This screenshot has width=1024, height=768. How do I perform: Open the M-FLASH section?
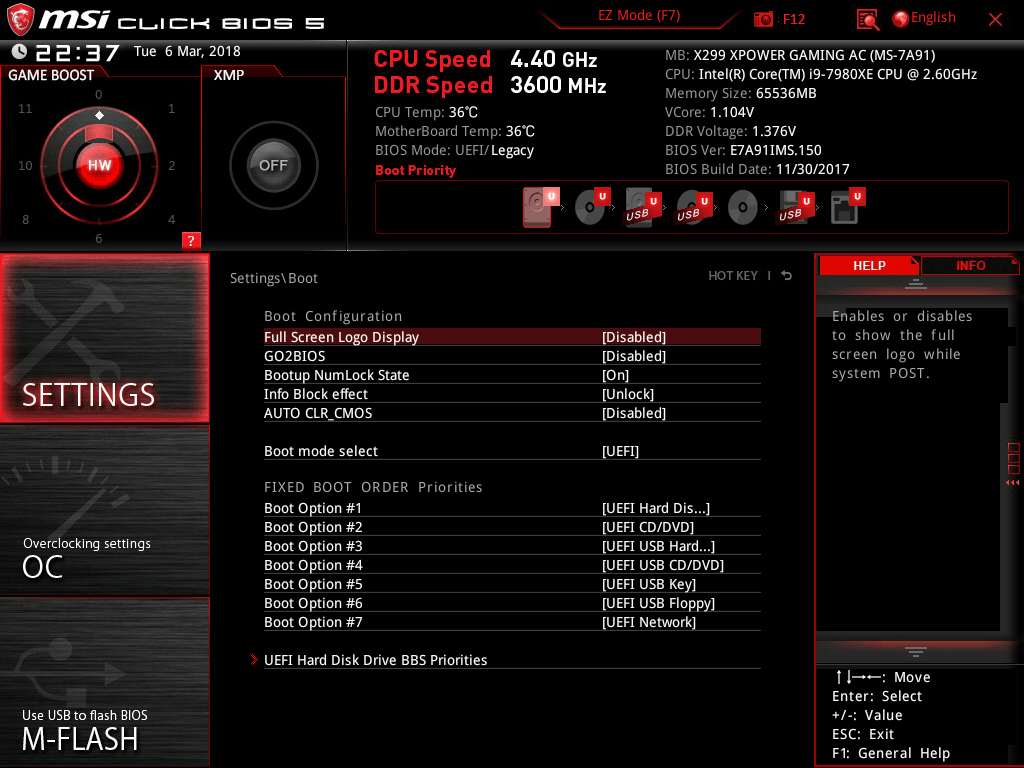pos(105,682)
